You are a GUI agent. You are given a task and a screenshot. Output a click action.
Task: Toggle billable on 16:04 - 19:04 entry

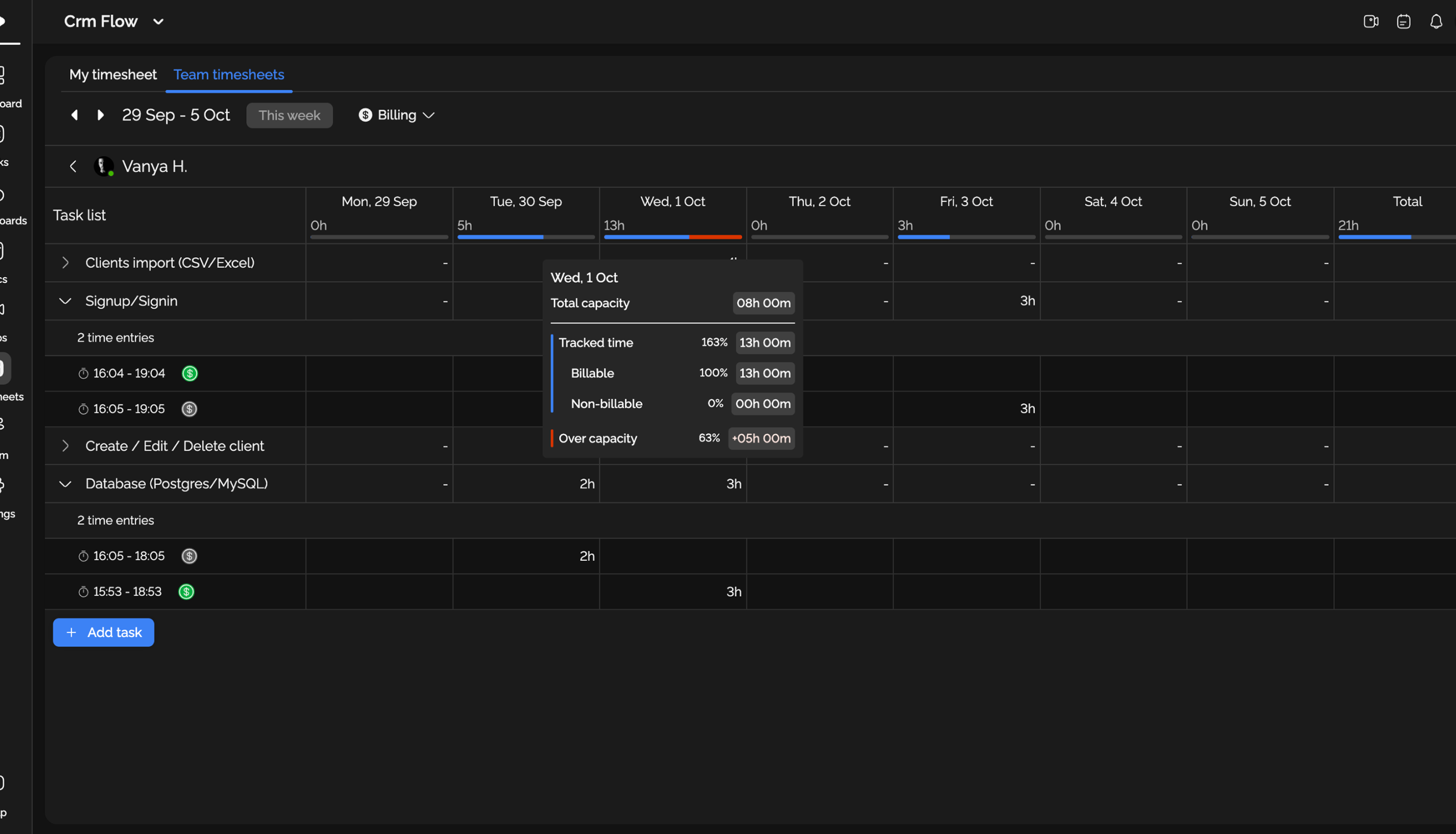(190, 373)
